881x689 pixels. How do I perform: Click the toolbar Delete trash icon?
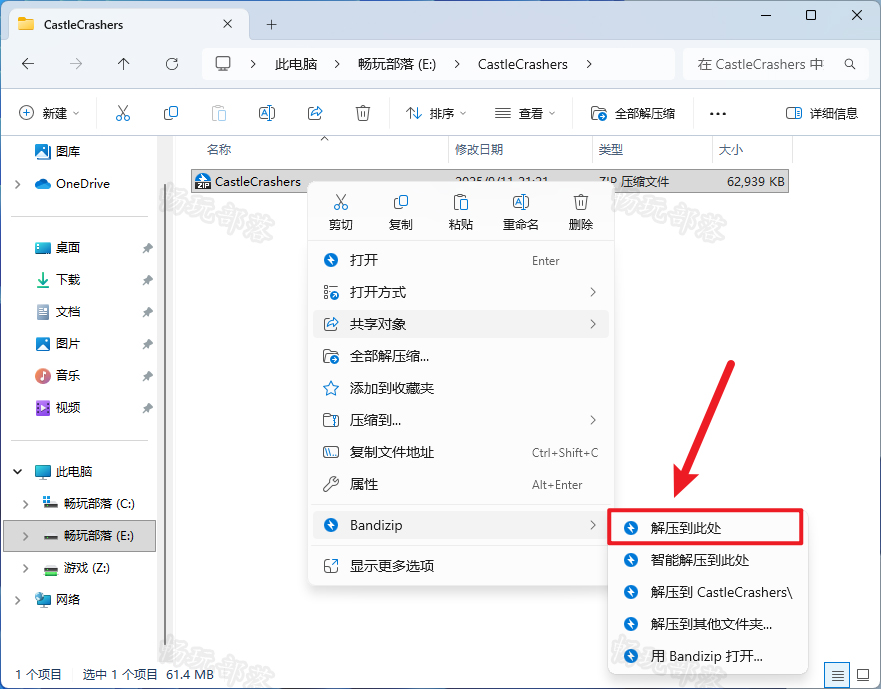click(363, 113)
